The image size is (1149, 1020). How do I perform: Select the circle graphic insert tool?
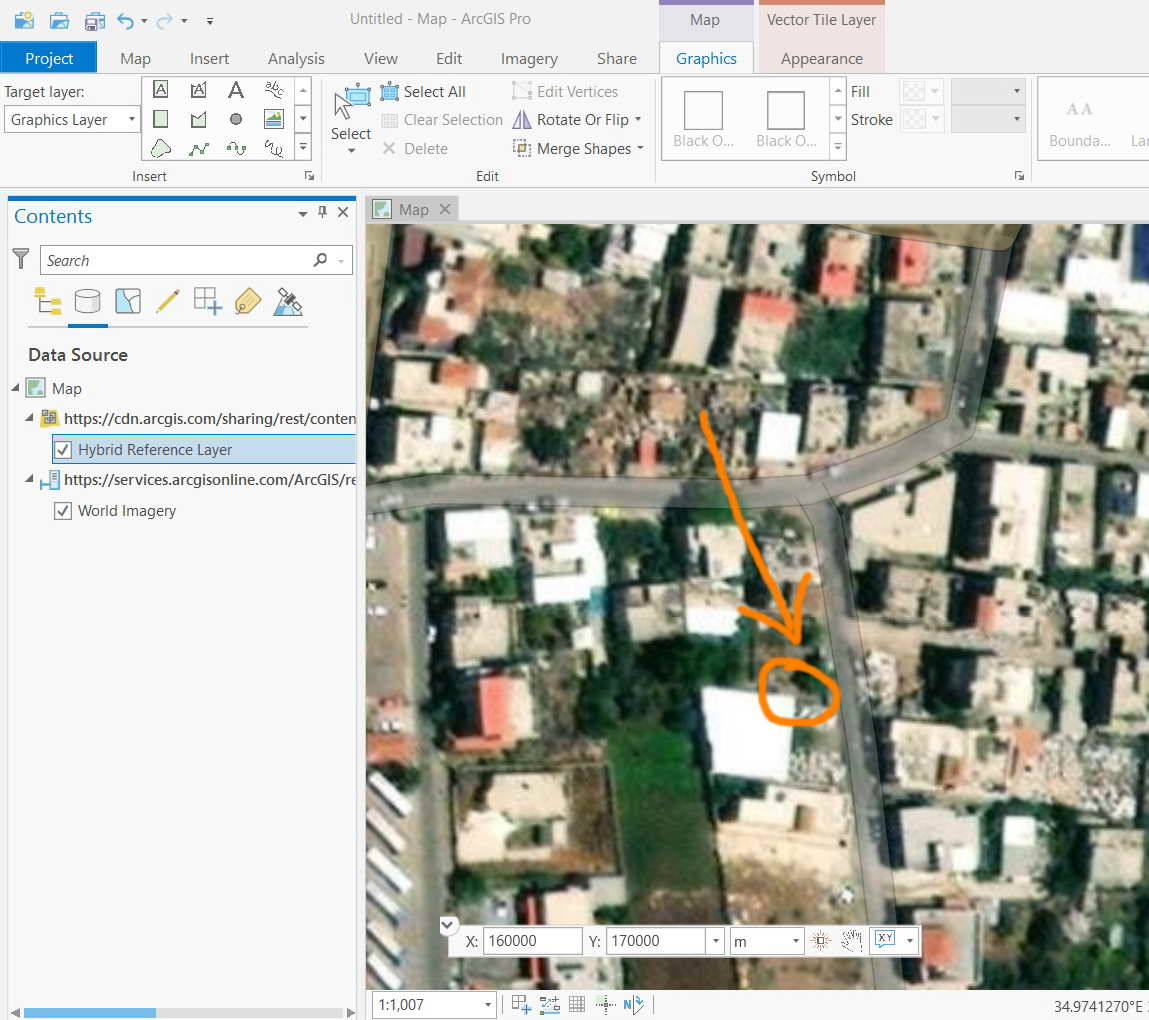point(236,119)
